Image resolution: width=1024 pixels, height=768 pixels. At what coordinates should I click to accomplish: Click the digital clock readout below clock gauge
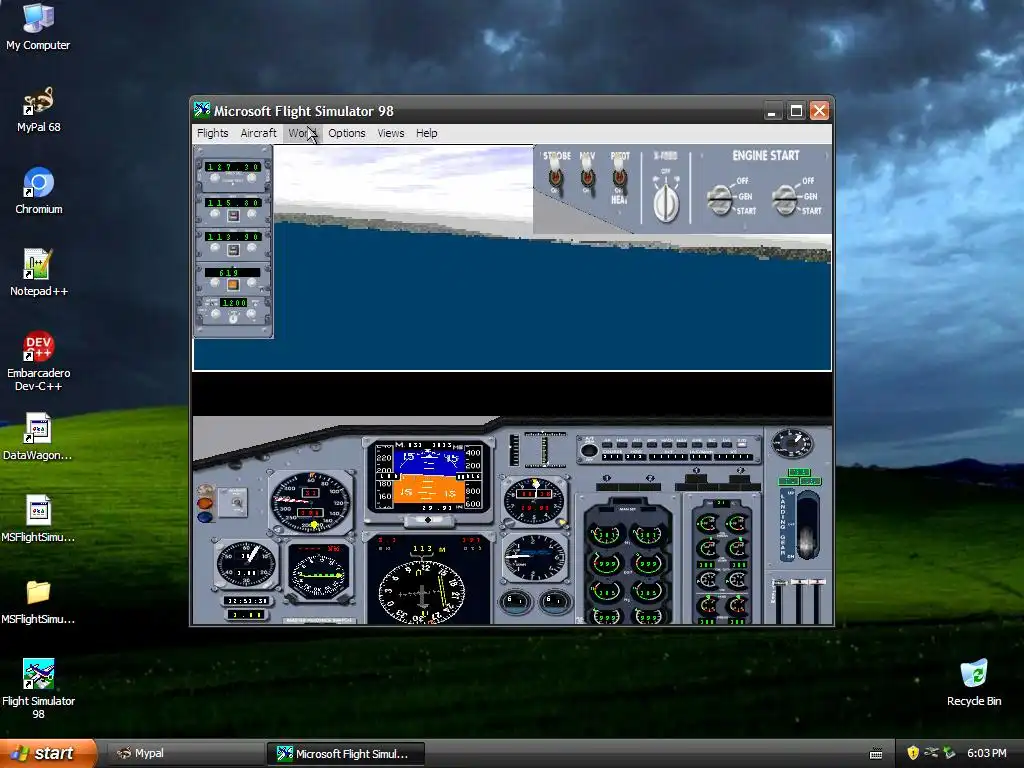(246, 600)
